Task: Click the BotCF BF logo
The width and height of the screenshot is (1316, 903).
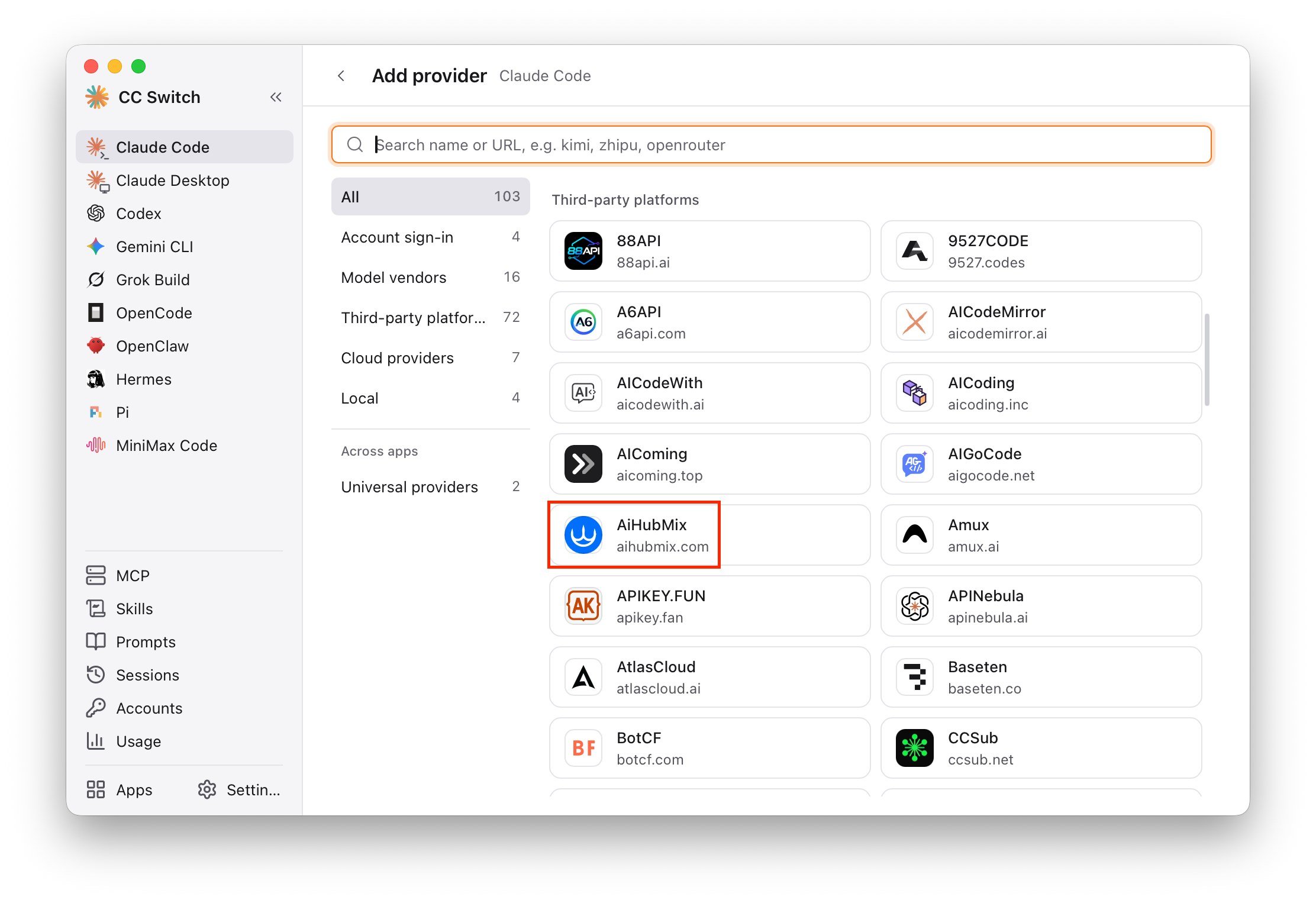Action: tap(583, 748)
